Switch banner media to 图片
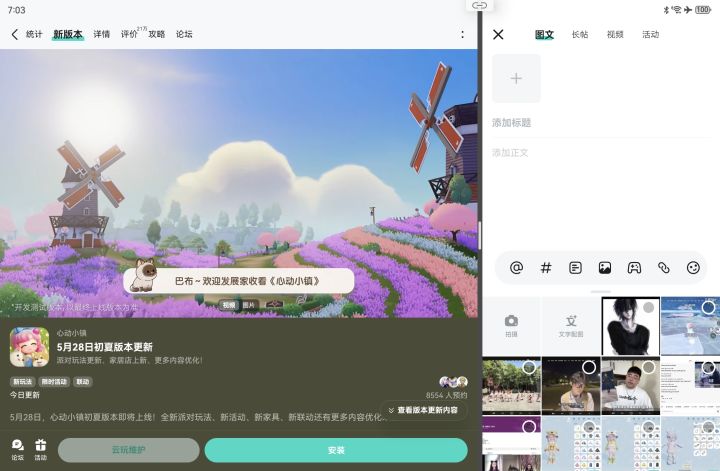The image size is (720, 471). point(248,305)
